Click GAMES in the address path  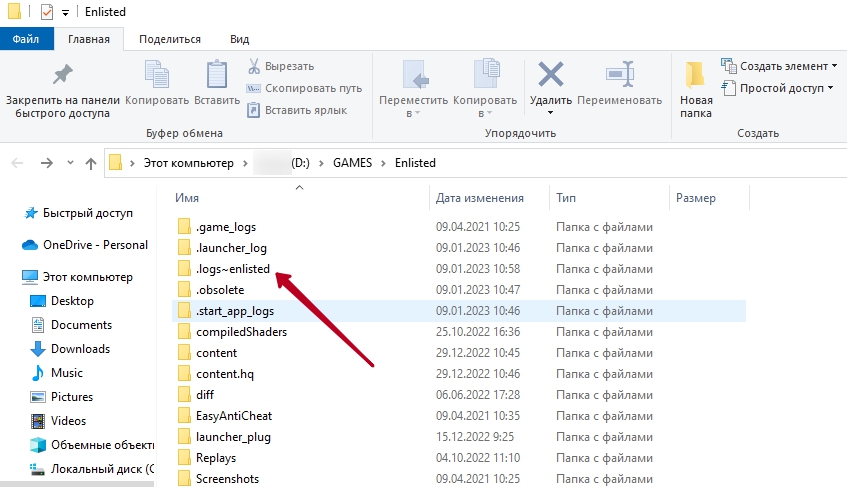pyautogui.click(x=352, y=163)
